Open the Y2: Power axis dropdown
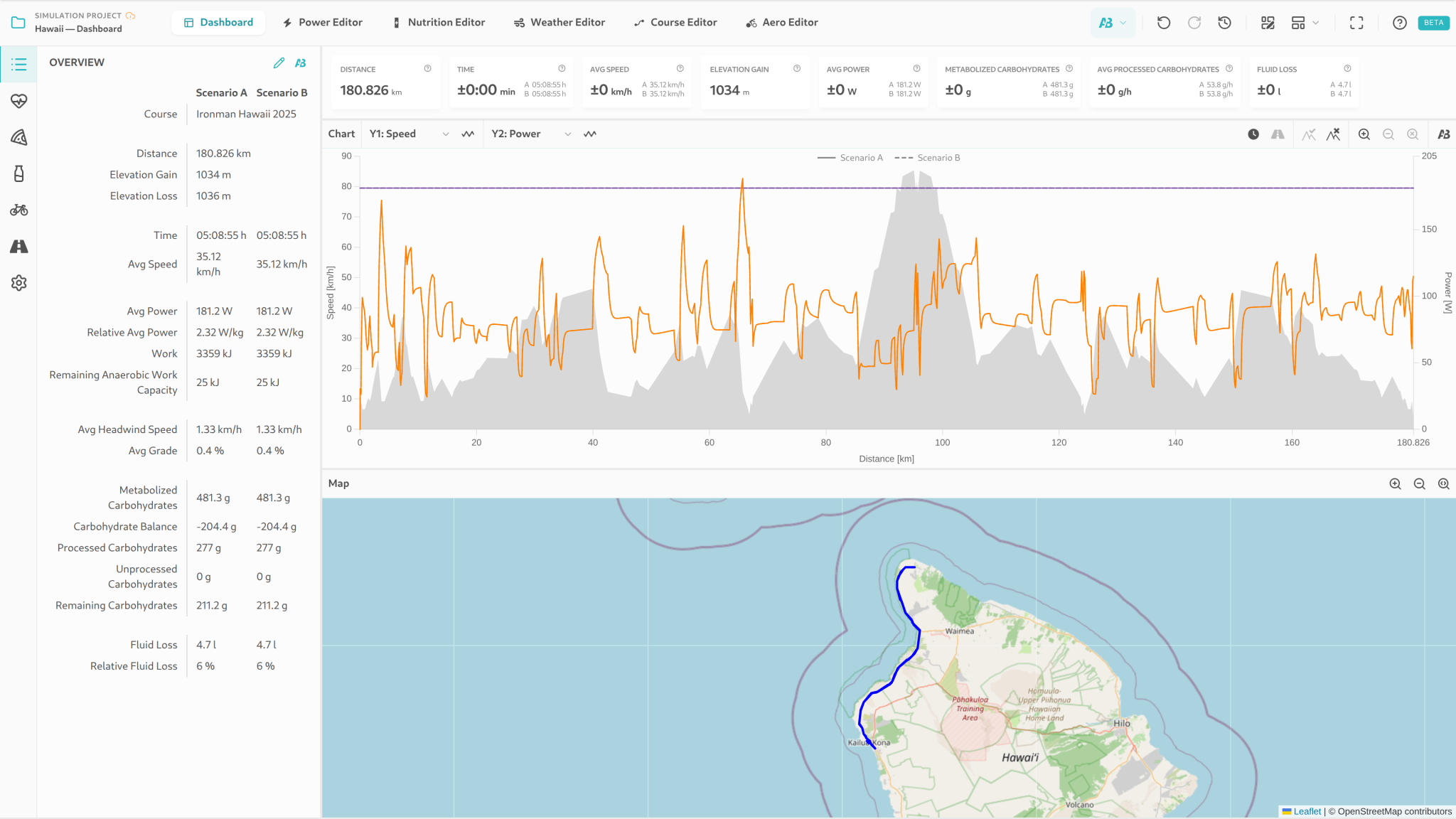The height and width of the screenshot is (819, 1456). pos(532,134)
